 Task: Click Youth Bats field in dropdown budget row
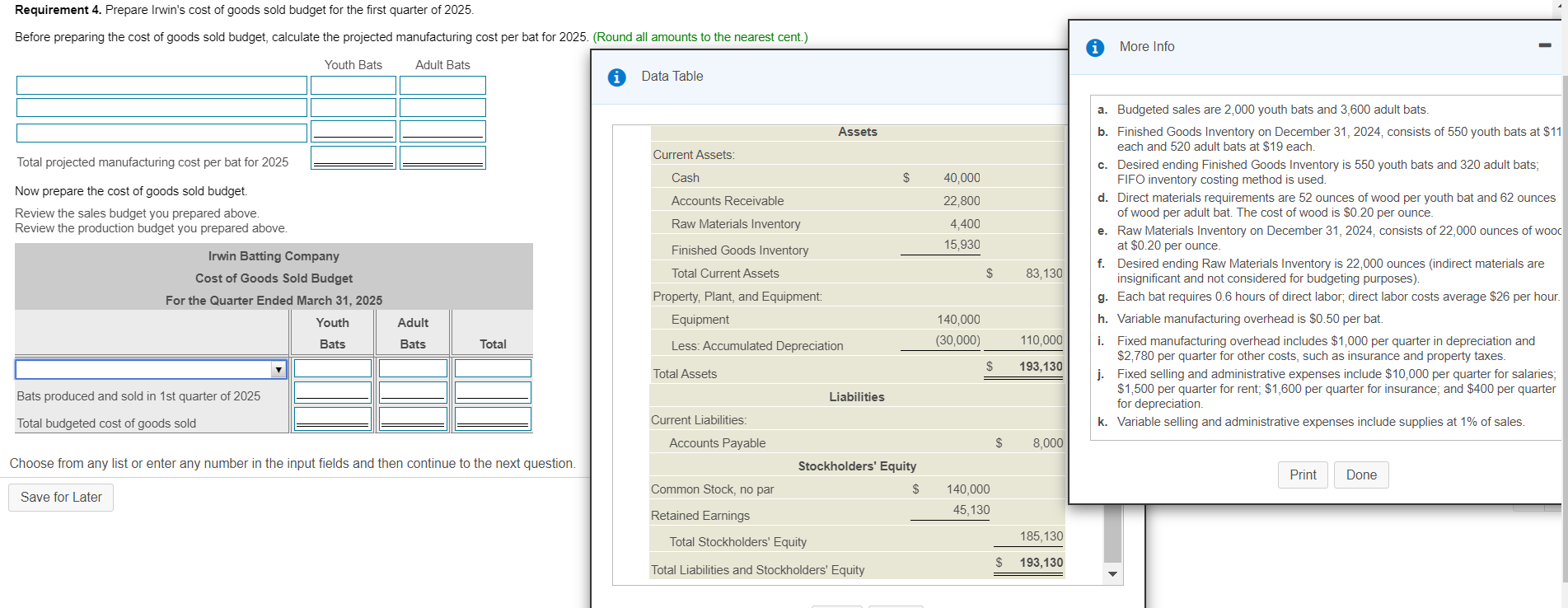click(x=333, y=368)
